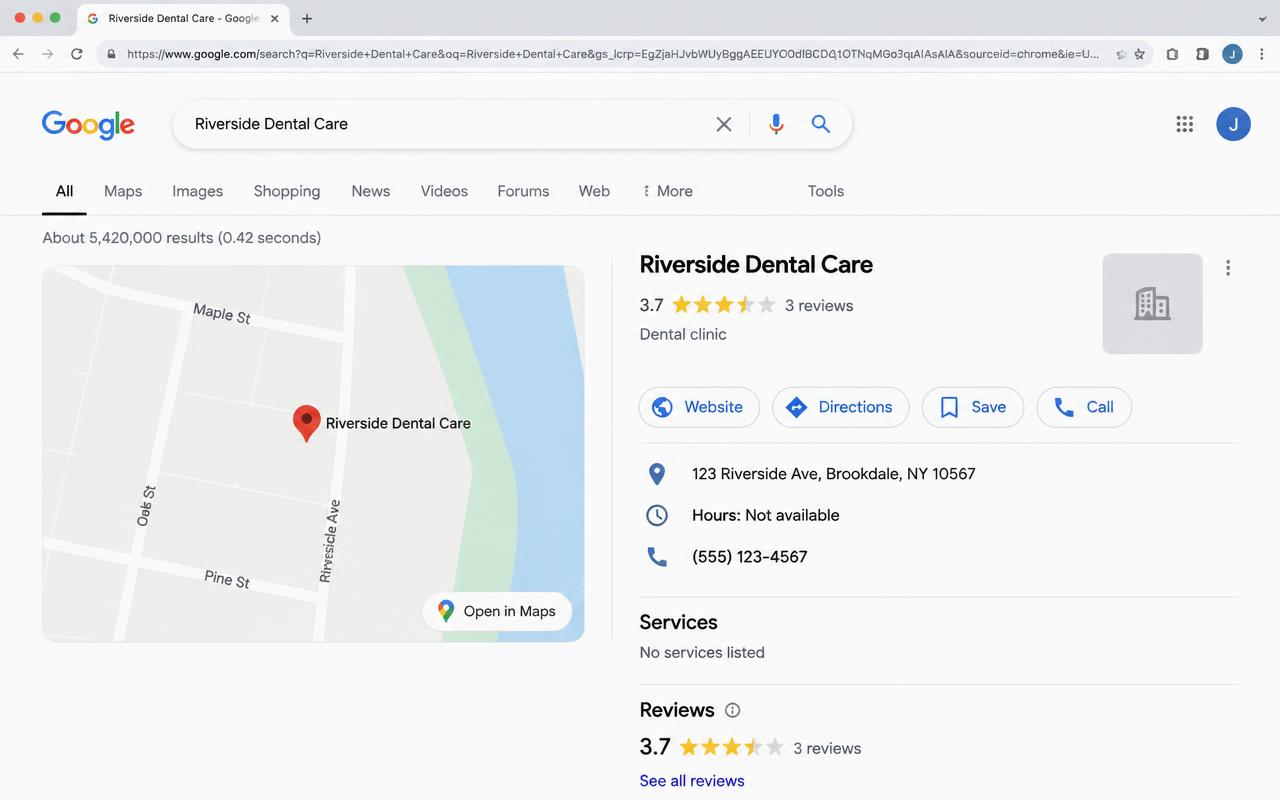Open the Google apps grid
1280x800 pixels.
pyautogui.click(x=1185, y=124)
